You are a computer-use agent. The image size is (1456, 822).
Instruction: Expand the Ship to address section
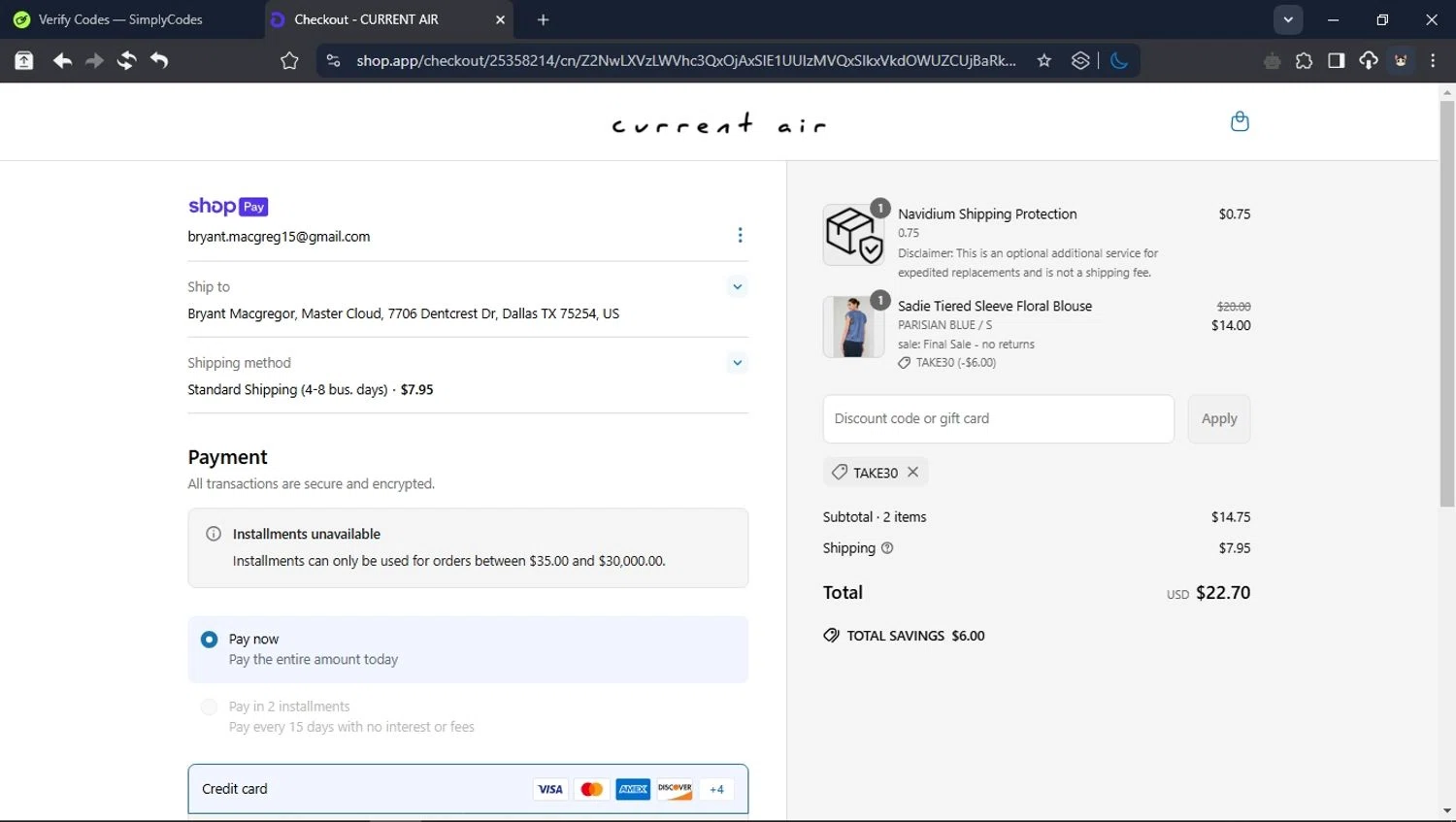738,286
